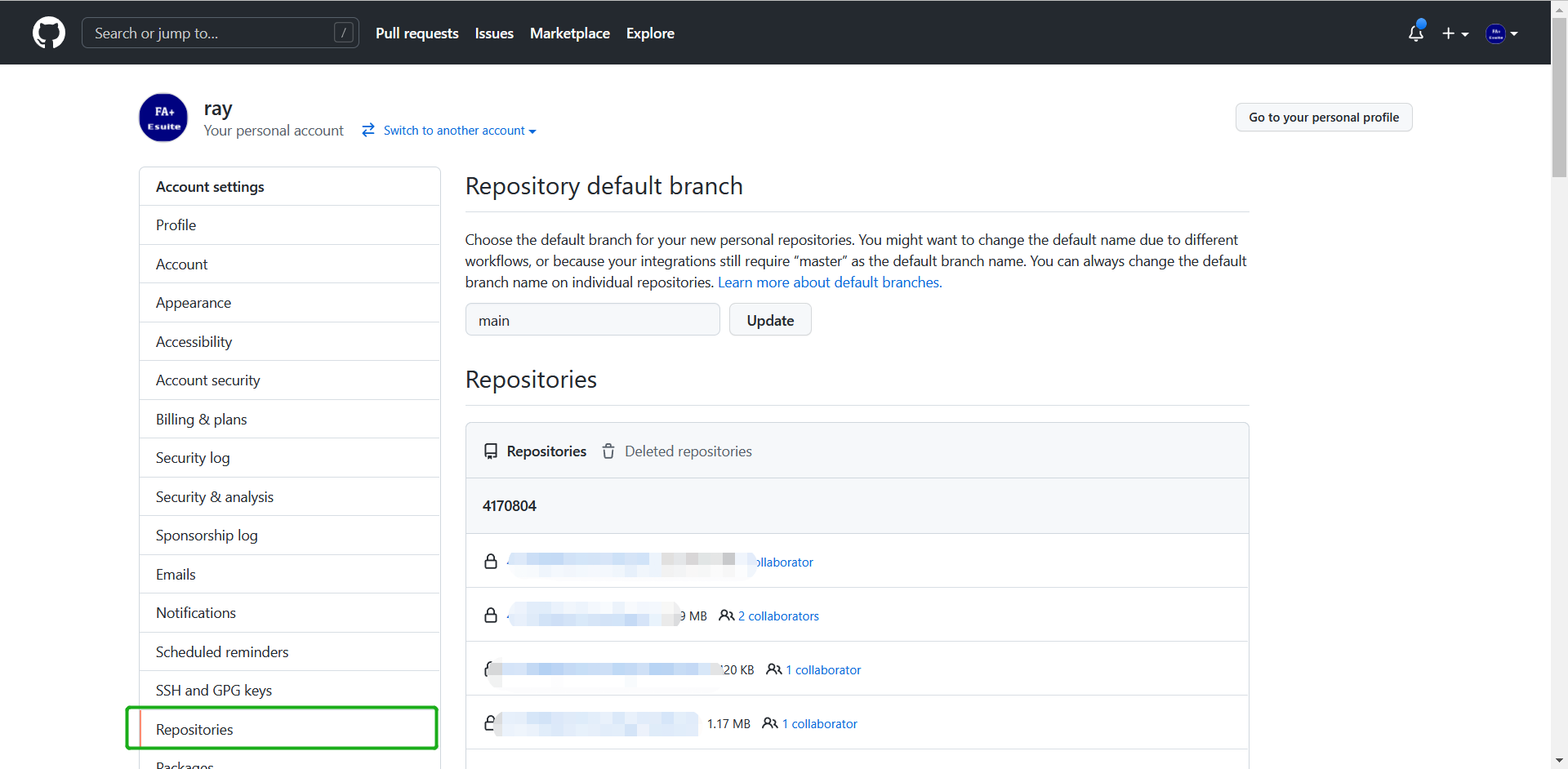Select Repositories in settings sidebar
Screen dimensions: 1568x769
290,730
